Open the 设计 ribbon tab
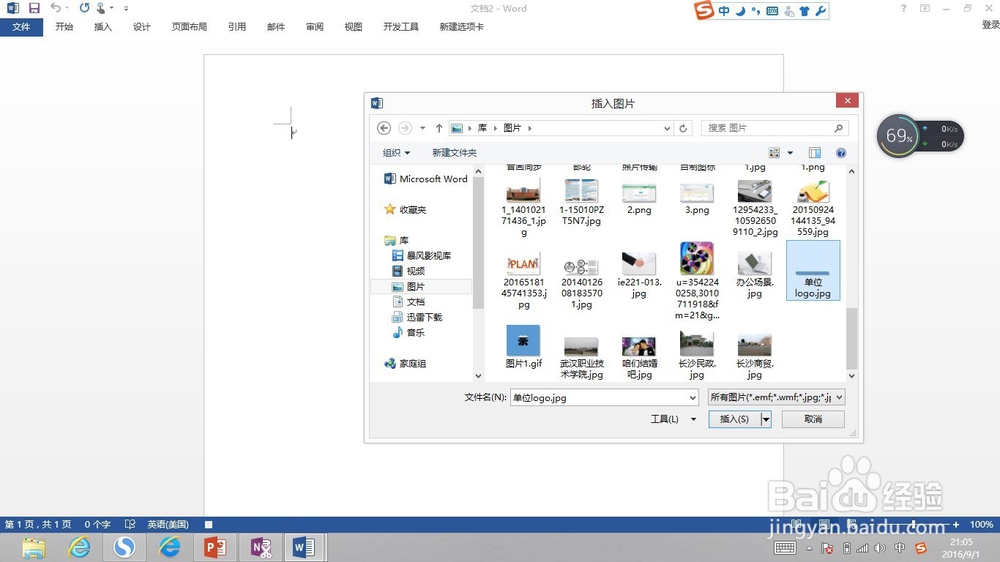Viewport: 1000px width, 562px height. 142,27
